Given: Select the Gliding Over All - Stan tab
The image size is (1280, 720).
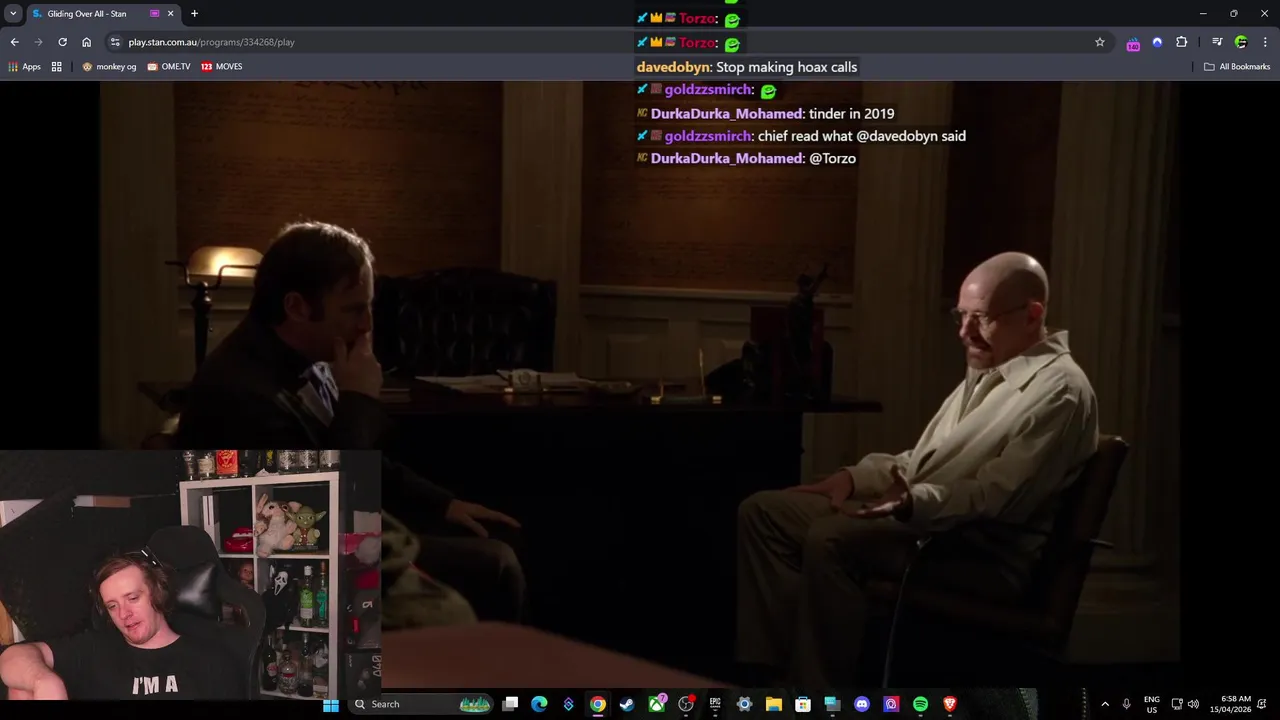Looking at the screenshot, I should (86, 14).
